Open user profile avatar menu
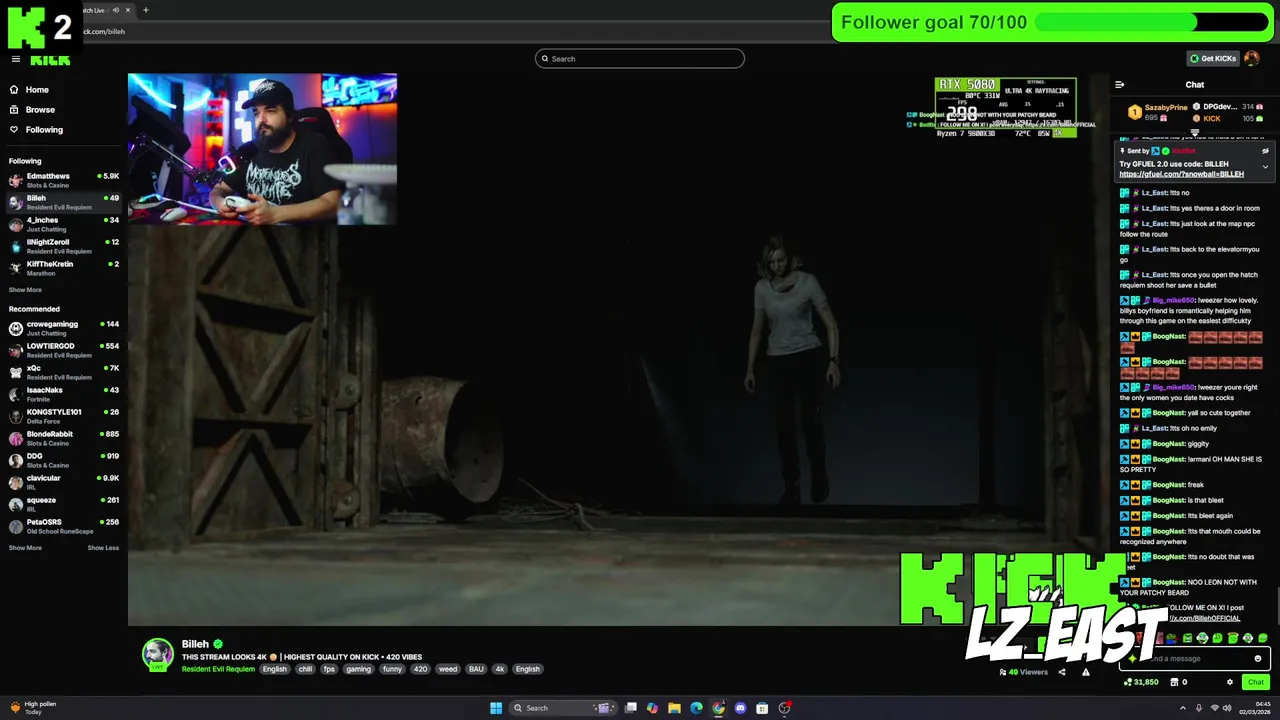1280x720 pixels. (1252, 59)
